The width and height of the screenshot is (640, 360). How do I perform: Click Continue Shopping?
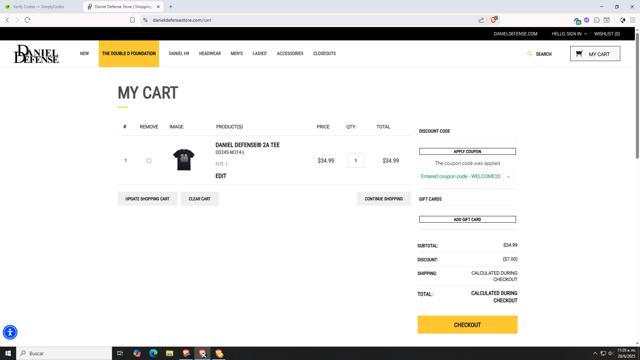pyautogui.click(x=384, y=199)
